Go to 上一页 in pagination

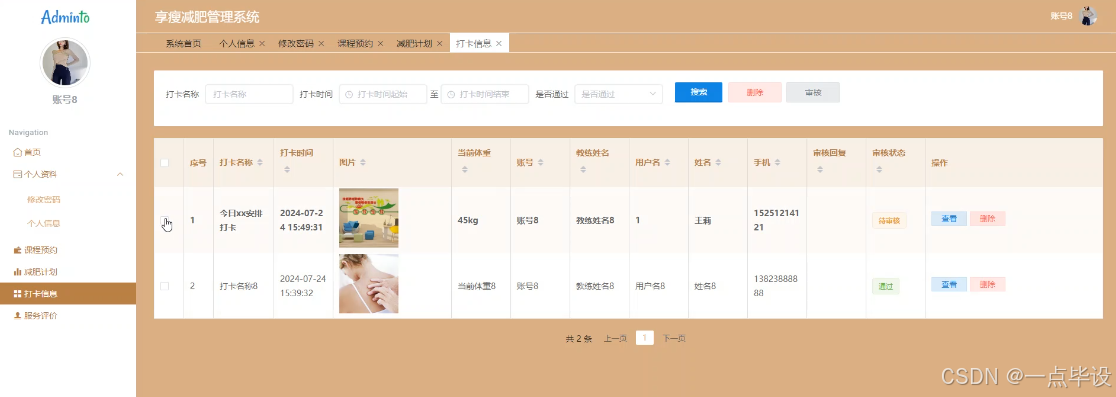tap(615, 339)
